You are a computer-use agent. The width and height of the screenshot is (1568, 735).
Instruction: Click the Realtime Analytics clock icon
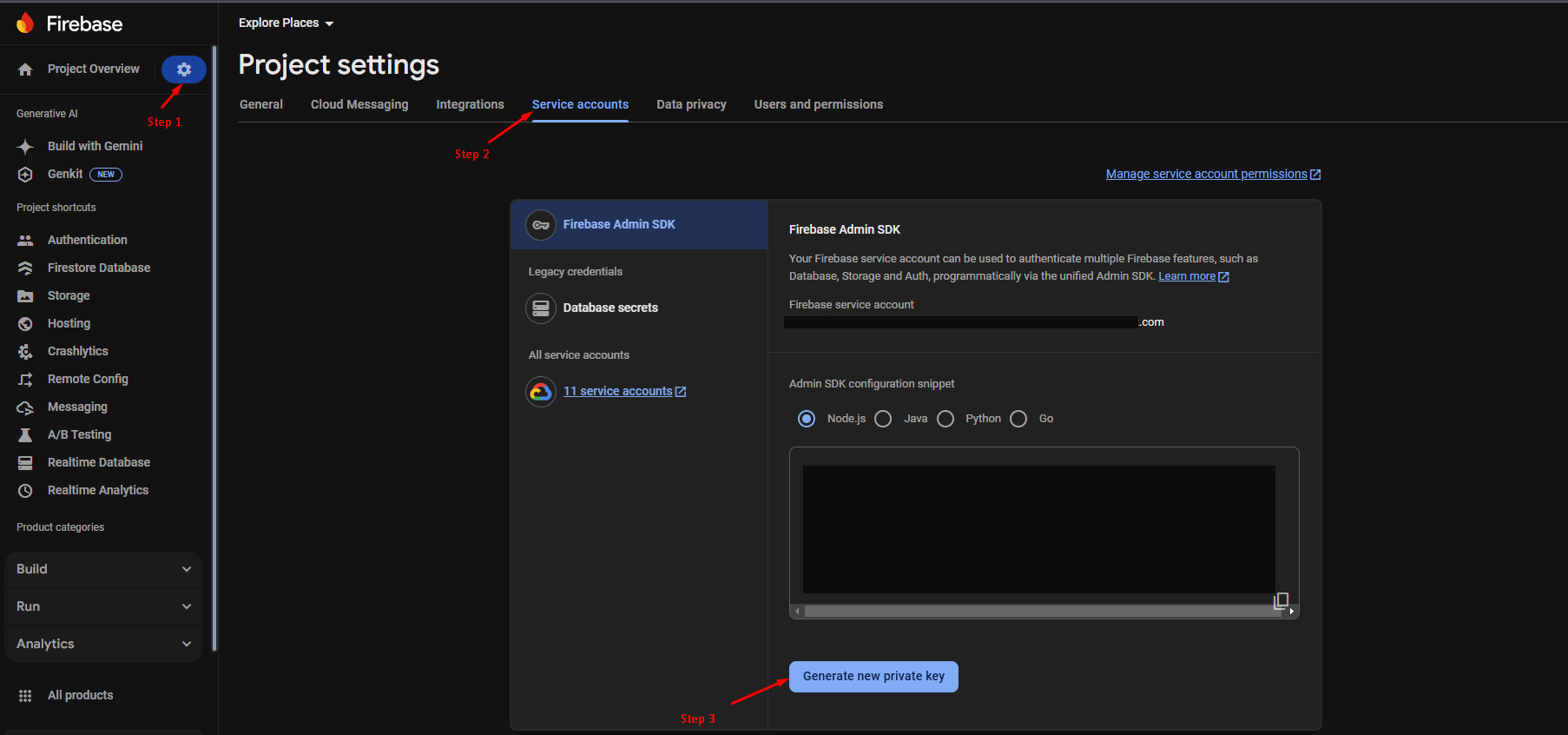(x=25, y=491)
